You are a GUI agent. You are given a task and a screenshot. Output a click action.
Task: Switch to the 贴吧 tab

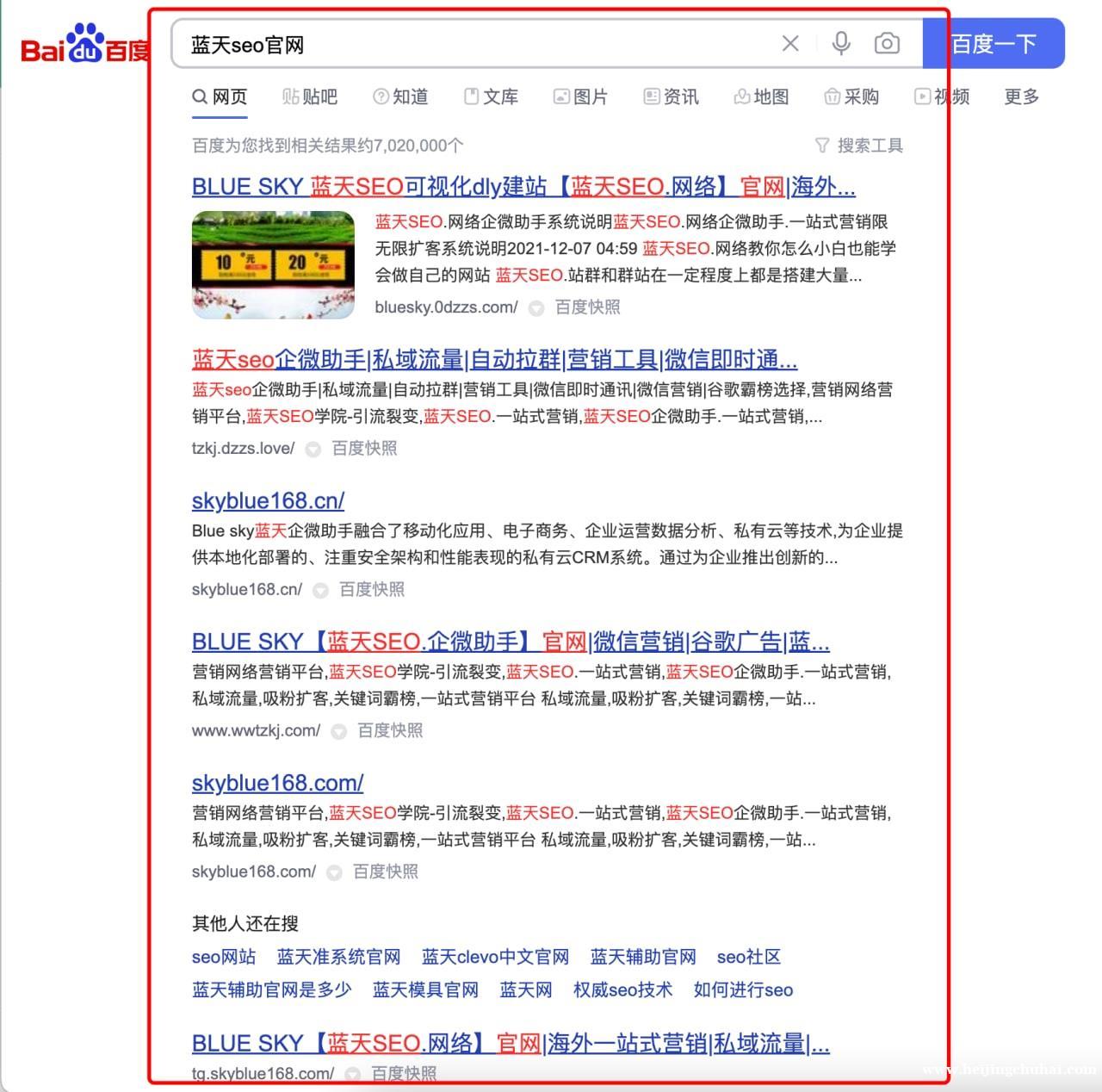(310, 97)
